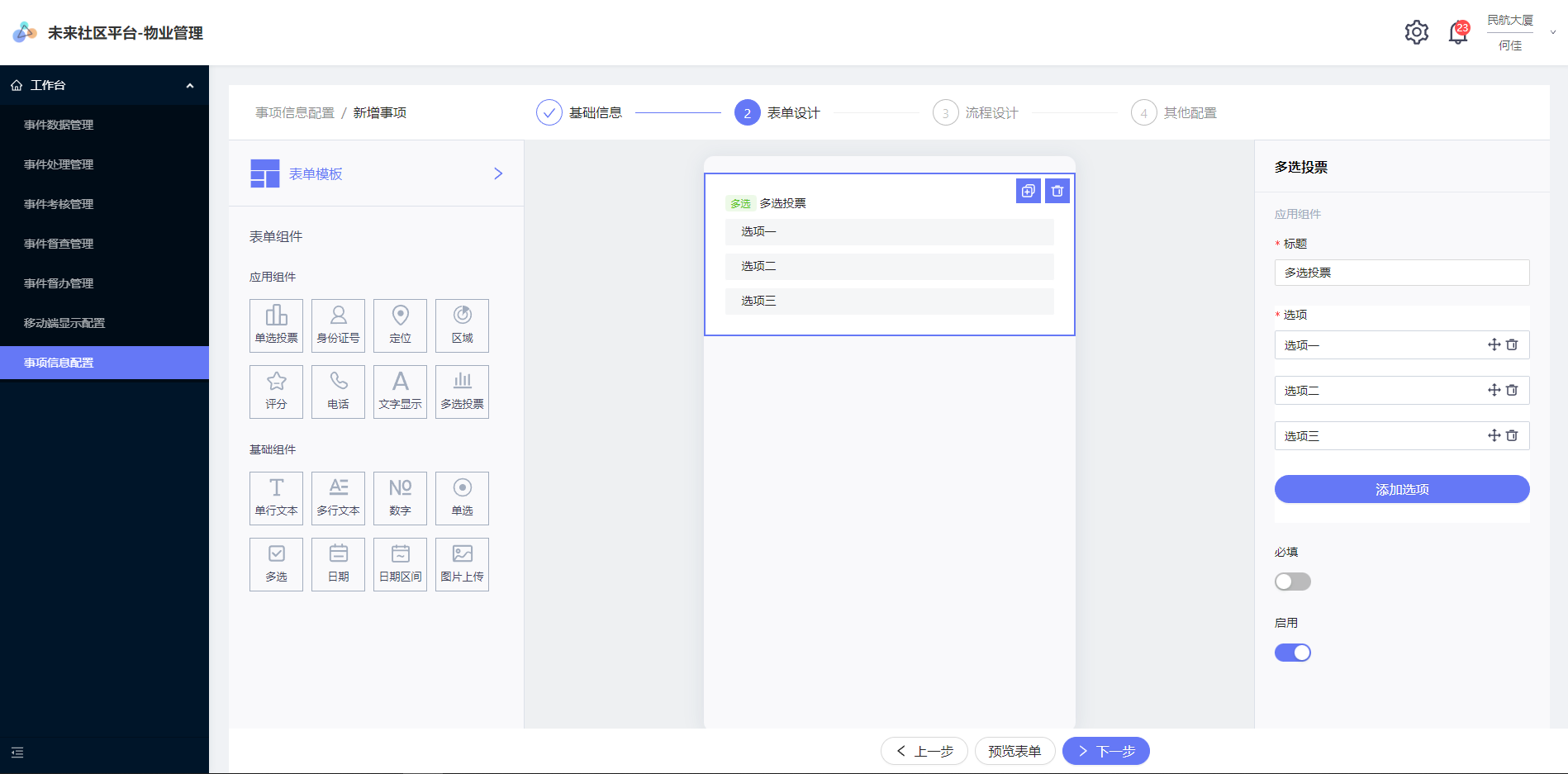
Task: Click the platform logo icon
Action: [x=25, y=32]
